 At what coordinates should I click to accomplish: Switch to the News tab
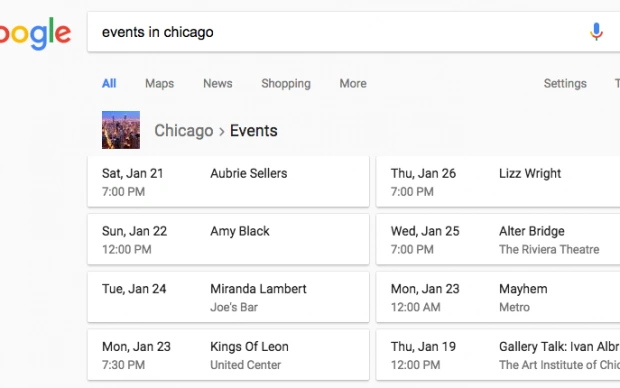click(x=218, y=83)
